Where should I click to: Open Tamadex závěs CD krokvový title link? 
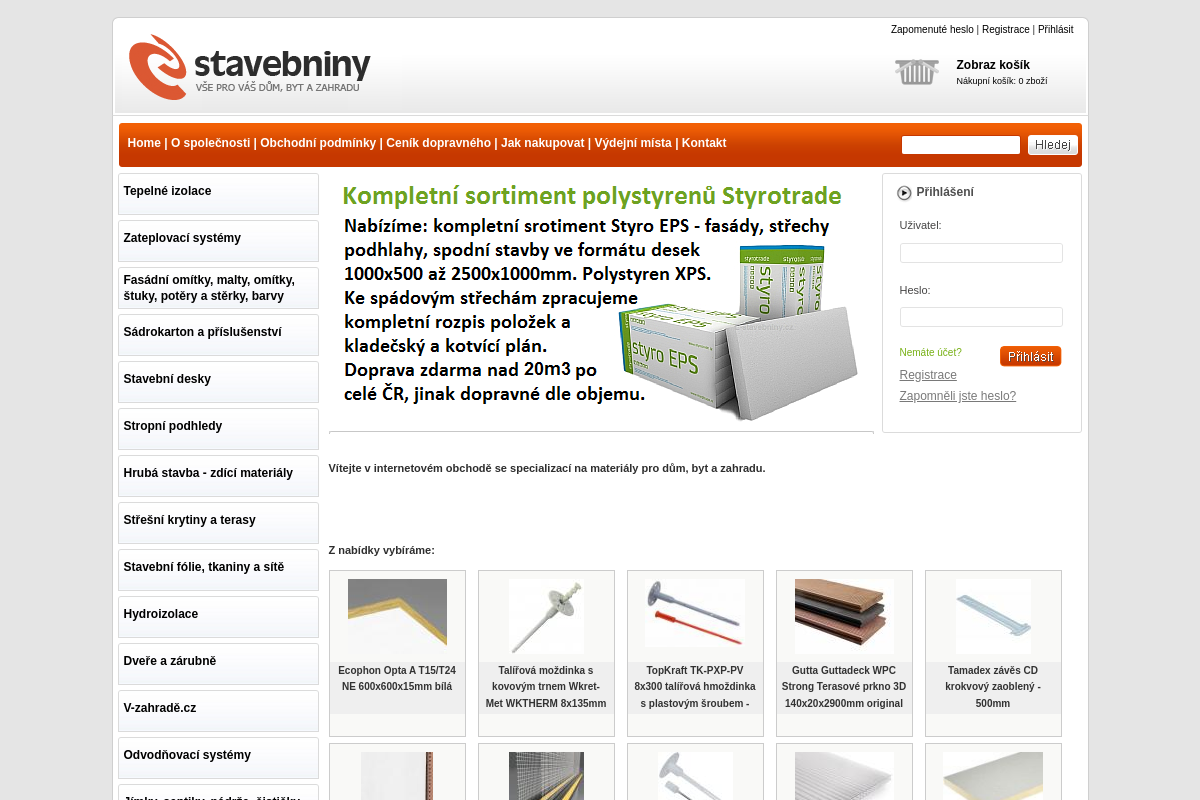tap(993, 687)
